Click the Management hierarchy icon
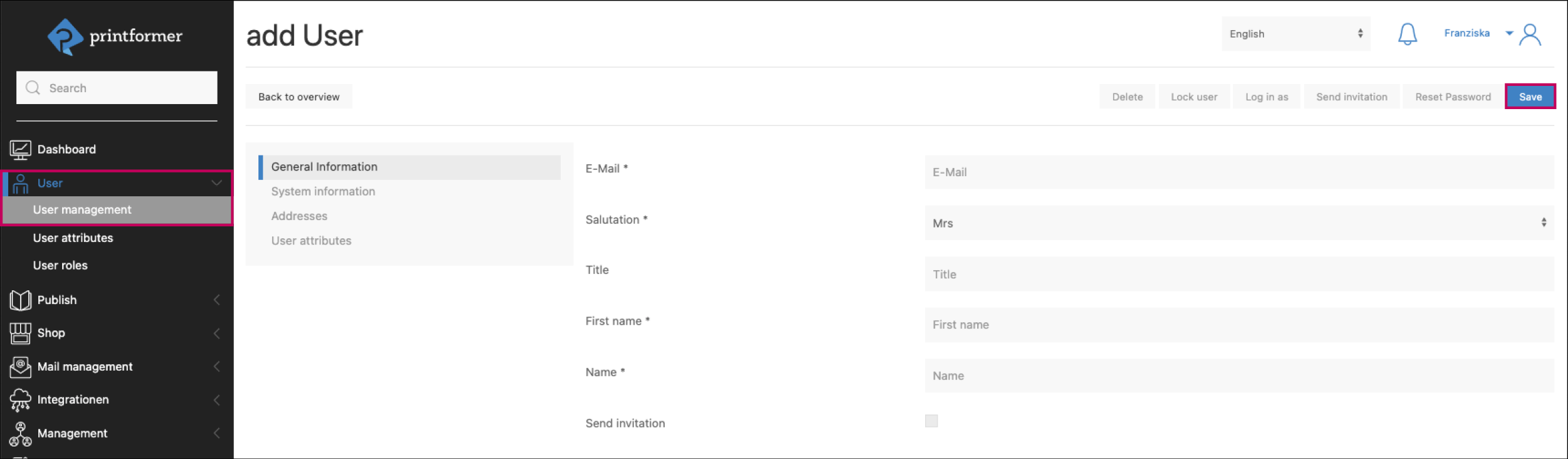Image resolution: width=1568 pixels, height=459 pixels. pyautogui.click(x=20, y=433)
